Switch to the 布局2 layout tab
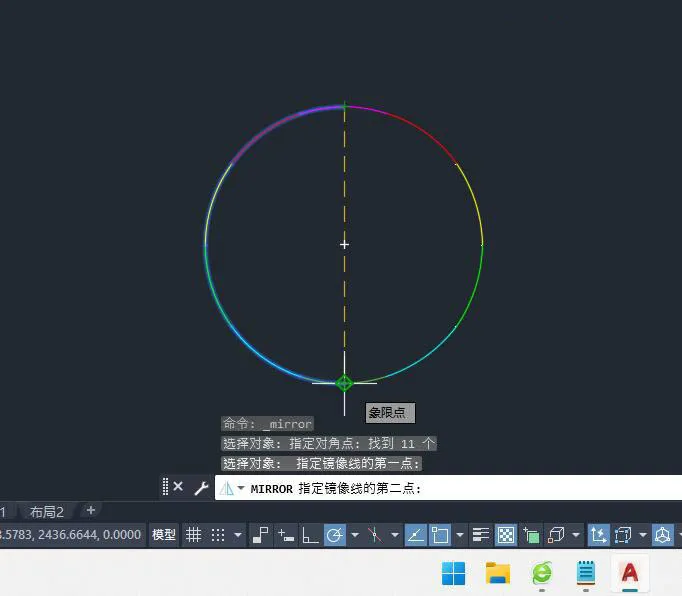 pos(47,512)
